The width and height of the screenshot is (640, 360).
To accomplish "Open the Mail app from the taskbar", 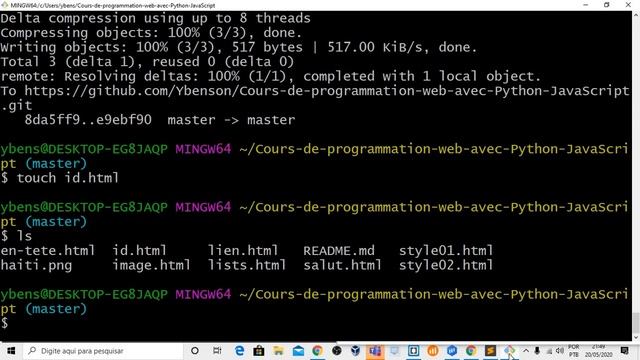I will point(298,351).
